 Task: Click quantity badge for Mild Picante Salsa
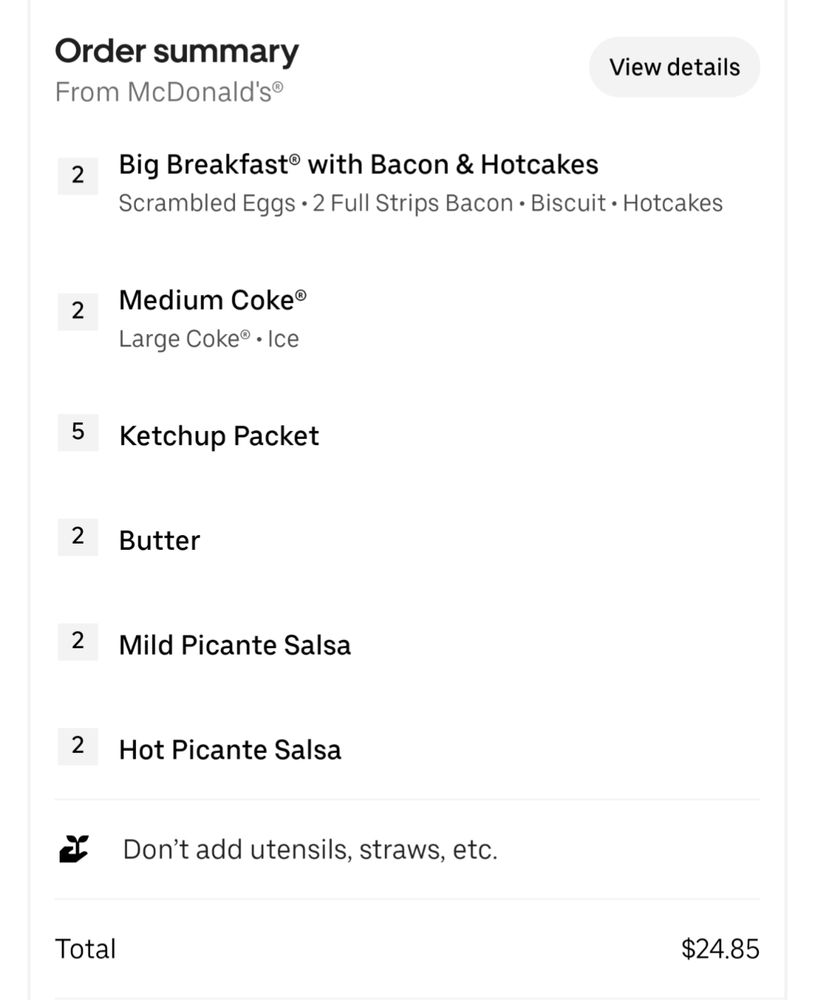tap(77, 641)
